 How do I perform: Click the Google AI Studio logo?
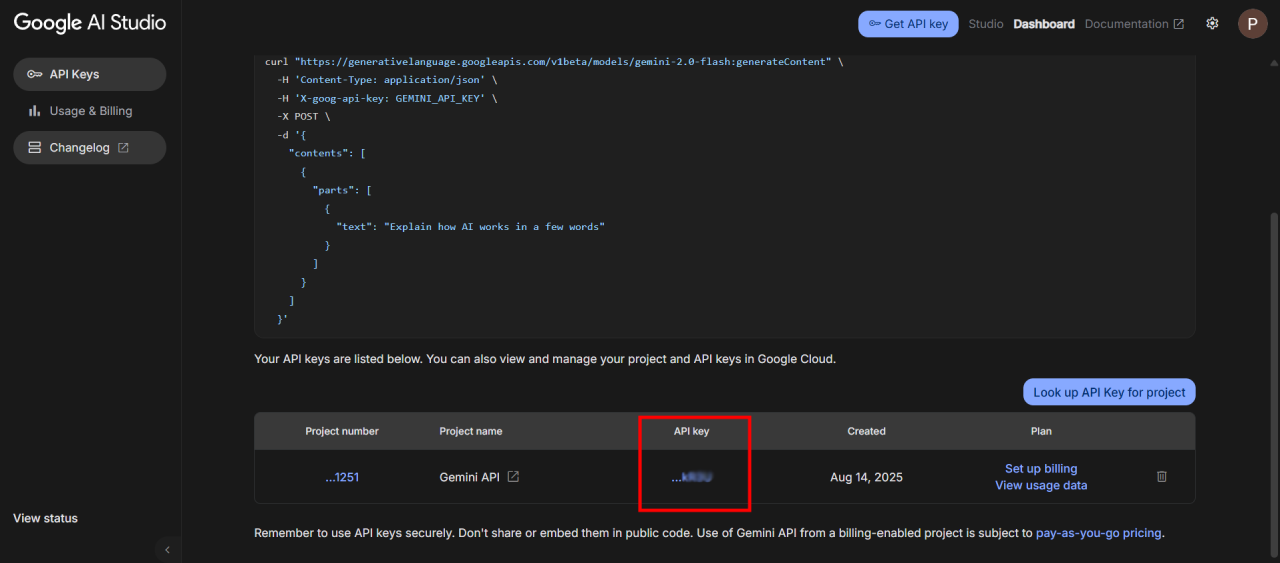tap(90, 23)
